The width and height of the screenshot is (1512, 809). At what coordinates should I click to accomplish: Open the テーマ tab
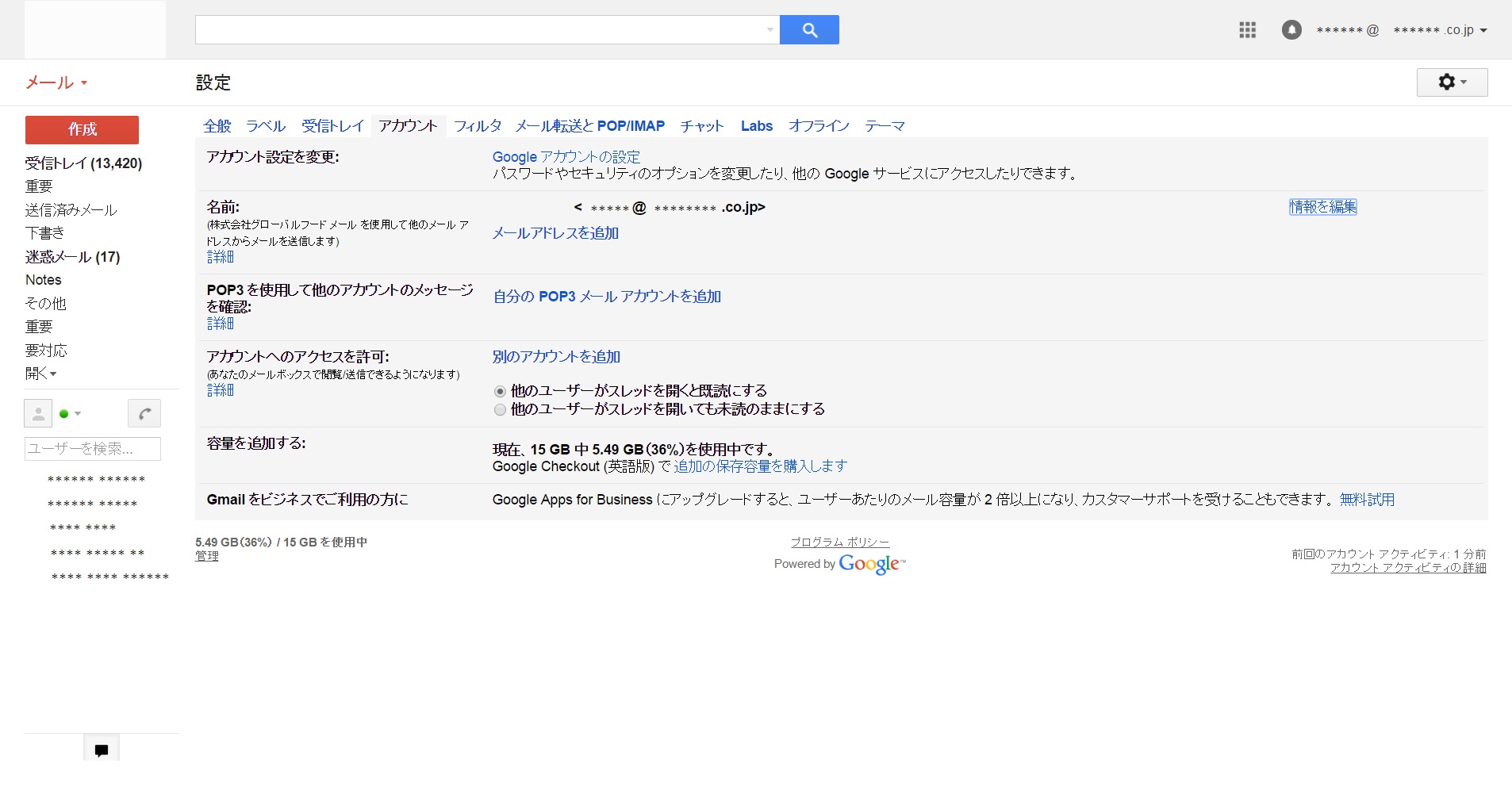885,126
